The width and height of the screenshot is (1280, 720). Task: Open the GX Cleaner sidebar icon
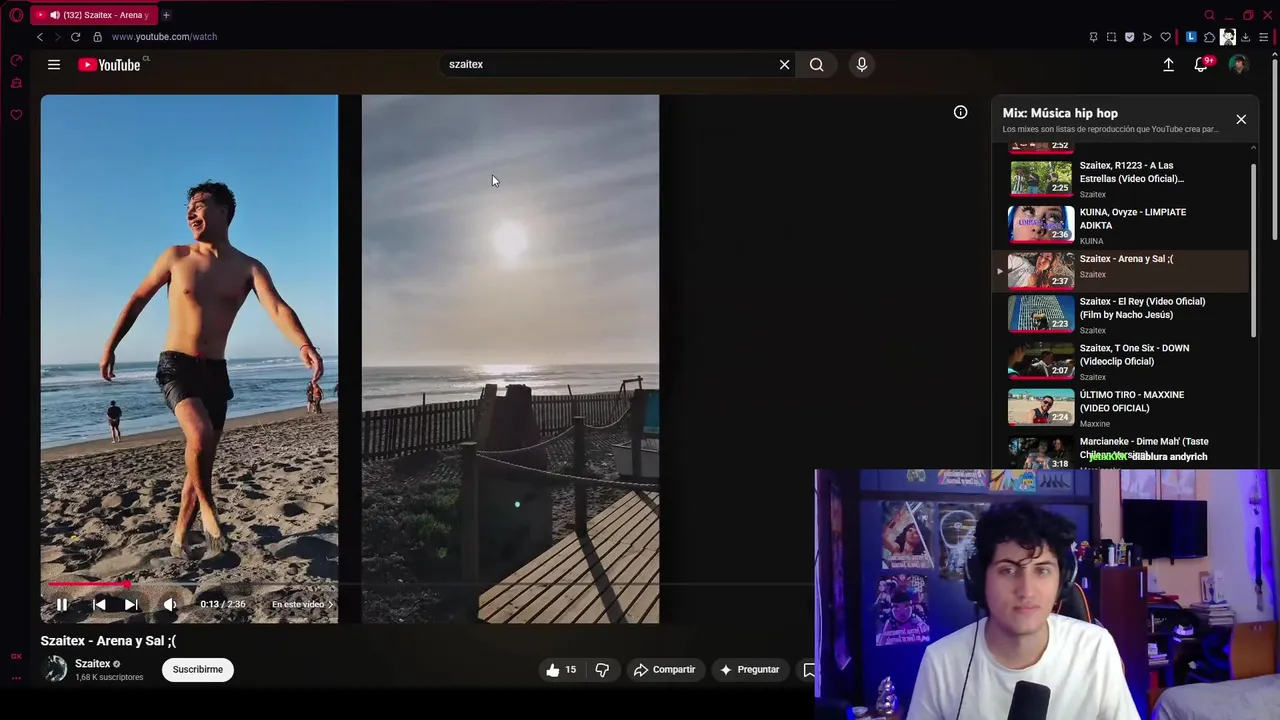click(16, 84)
